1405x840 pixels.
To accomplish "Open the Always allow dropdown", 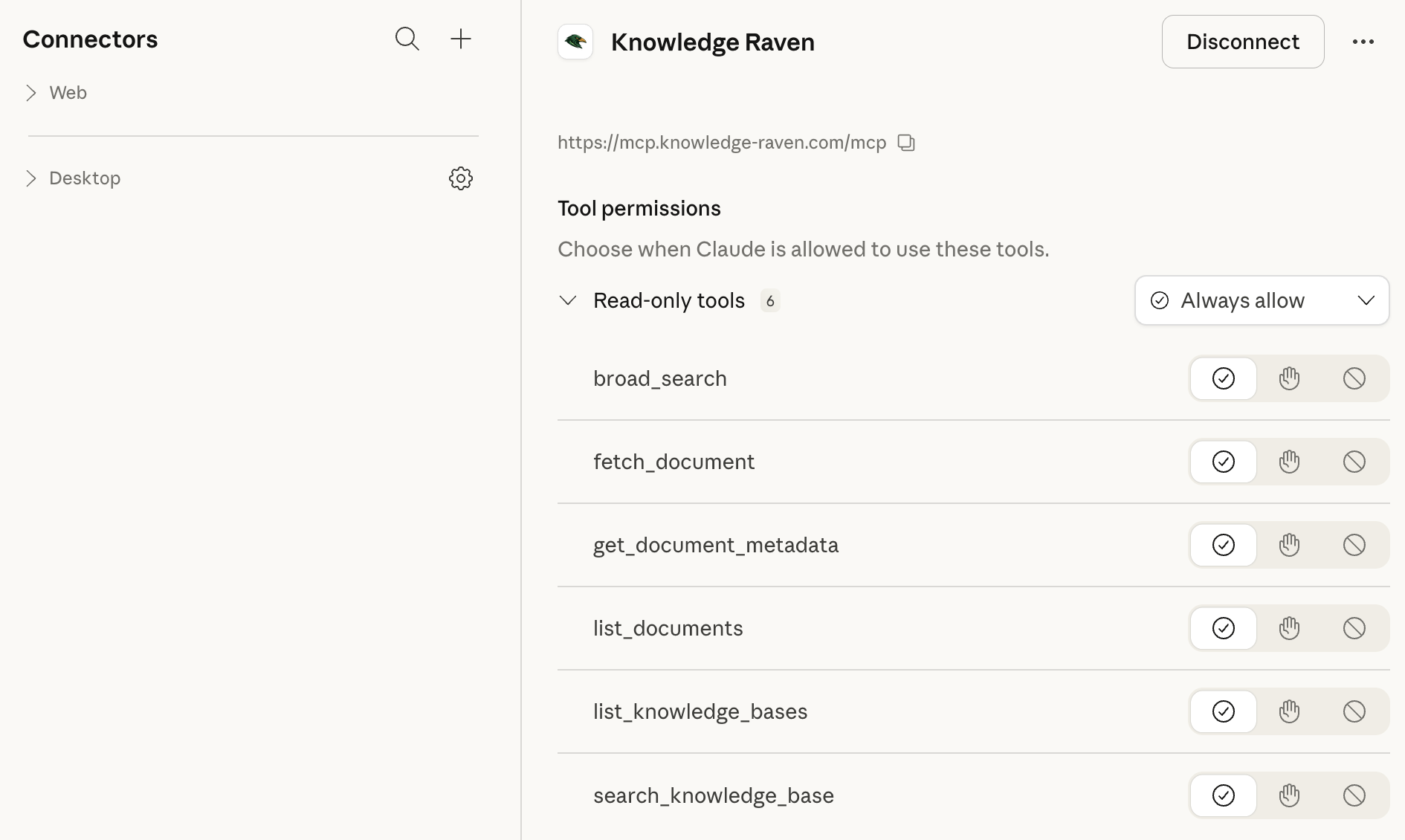I will coord(1261,300).
